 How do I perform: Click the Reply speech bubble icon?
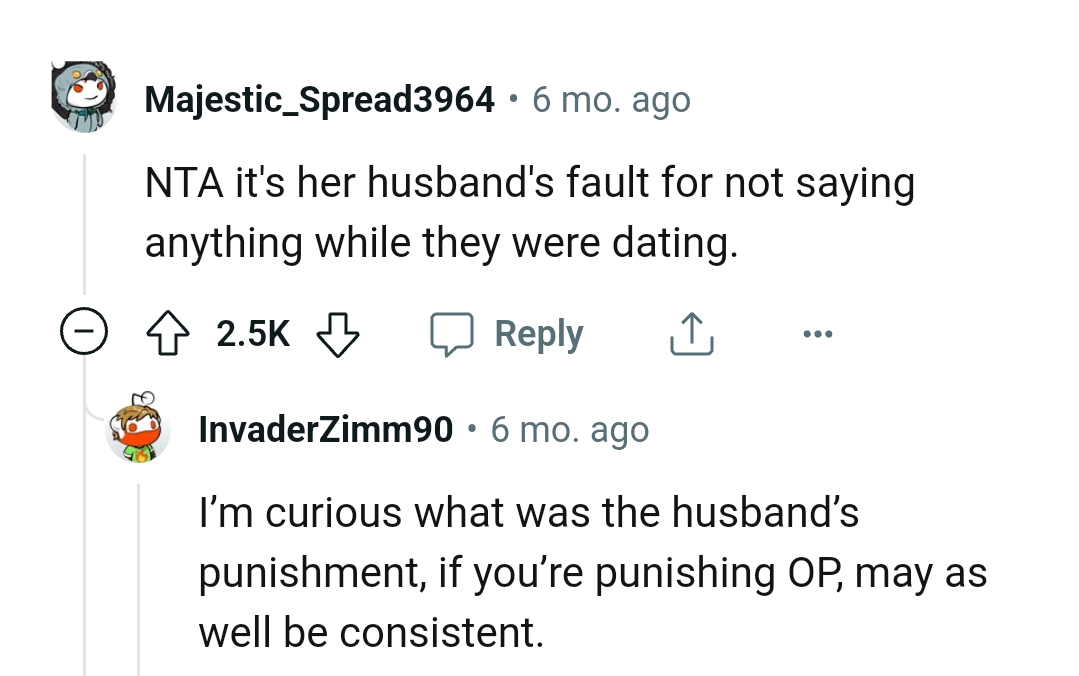pos(453,333)
